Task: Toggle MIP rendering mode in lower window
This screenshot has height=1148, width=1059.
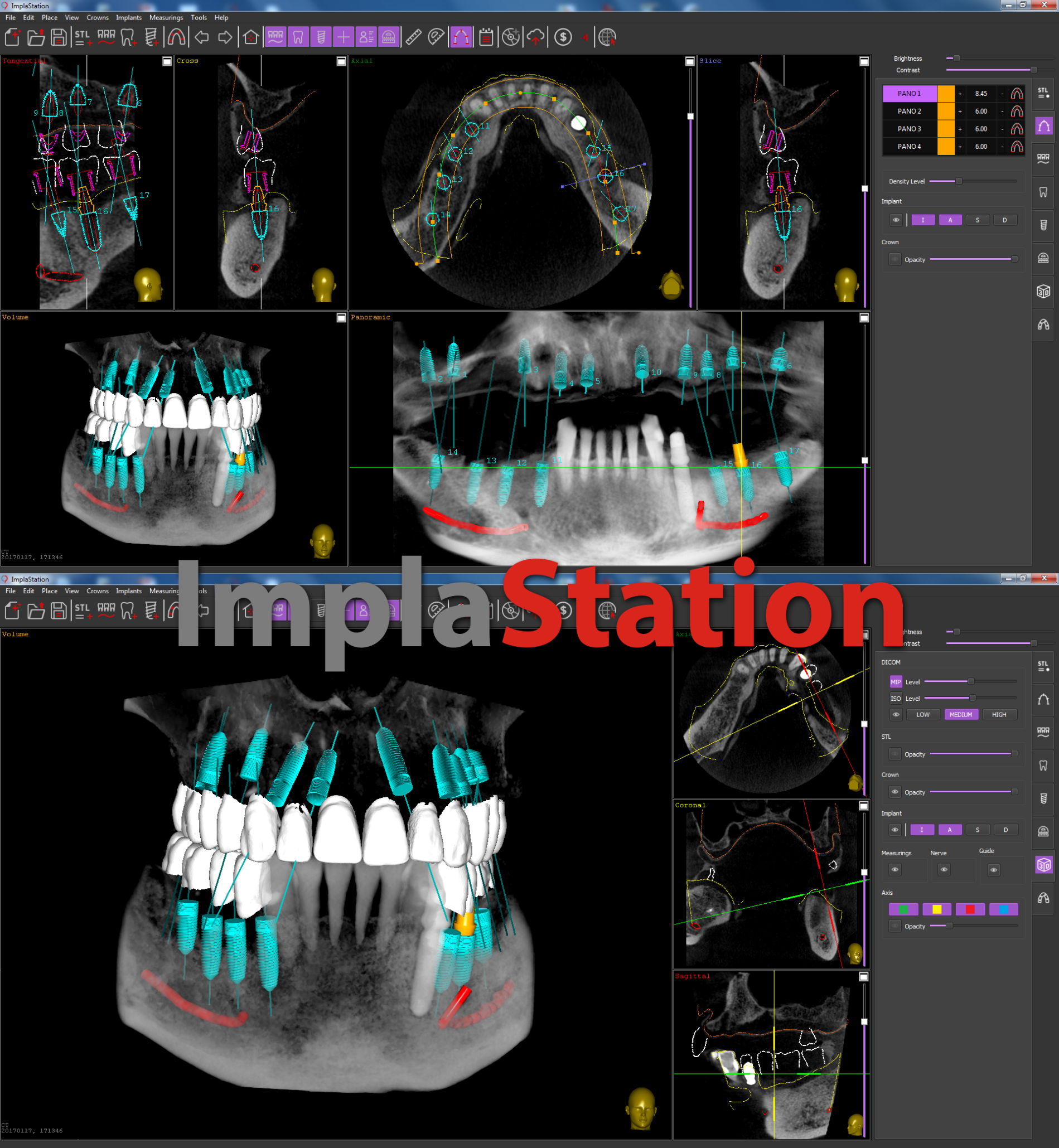Action: tap(896, 682)
